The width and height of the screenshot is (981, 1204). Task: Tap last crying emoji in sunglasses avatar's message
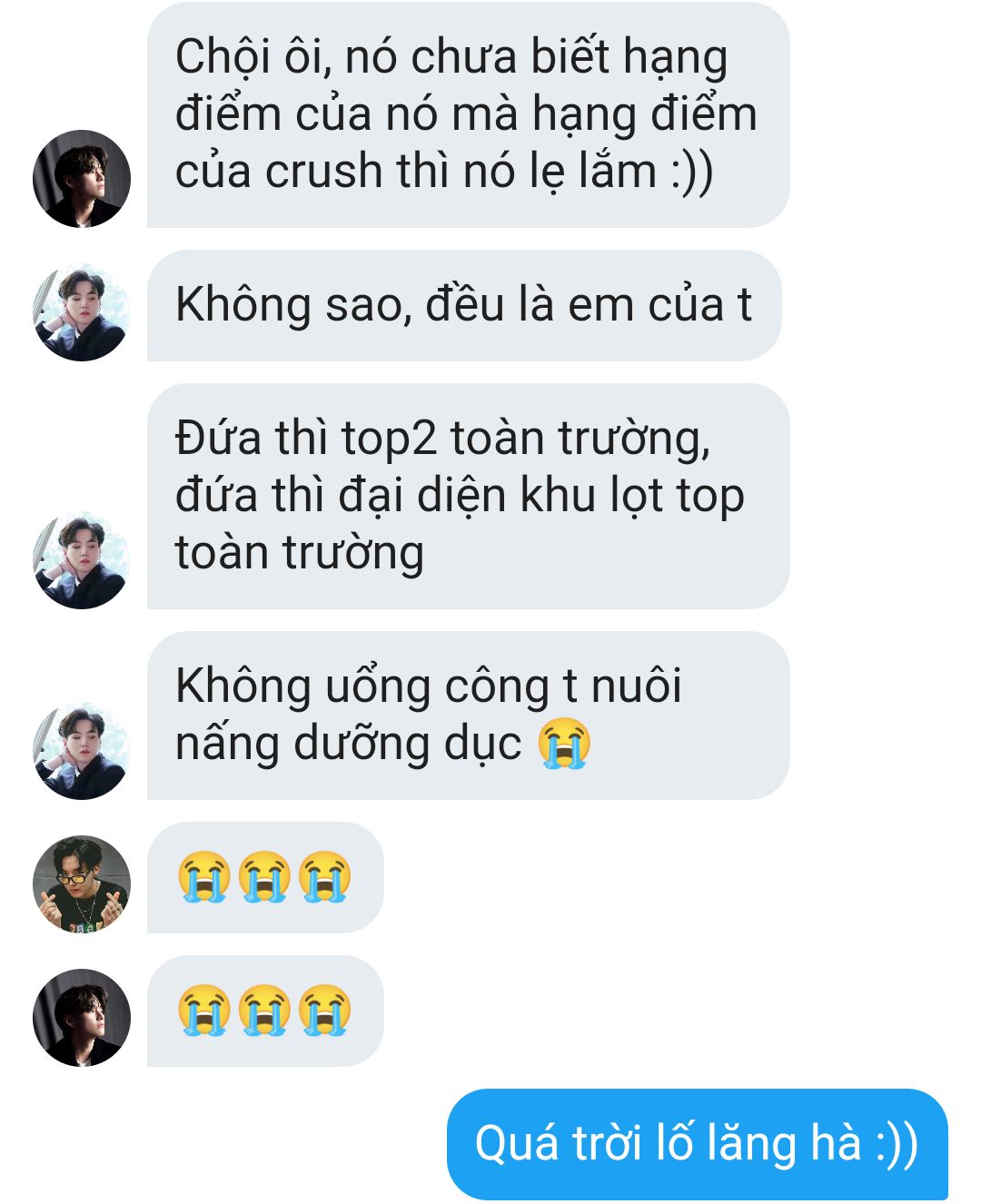[x=325, y=877]
